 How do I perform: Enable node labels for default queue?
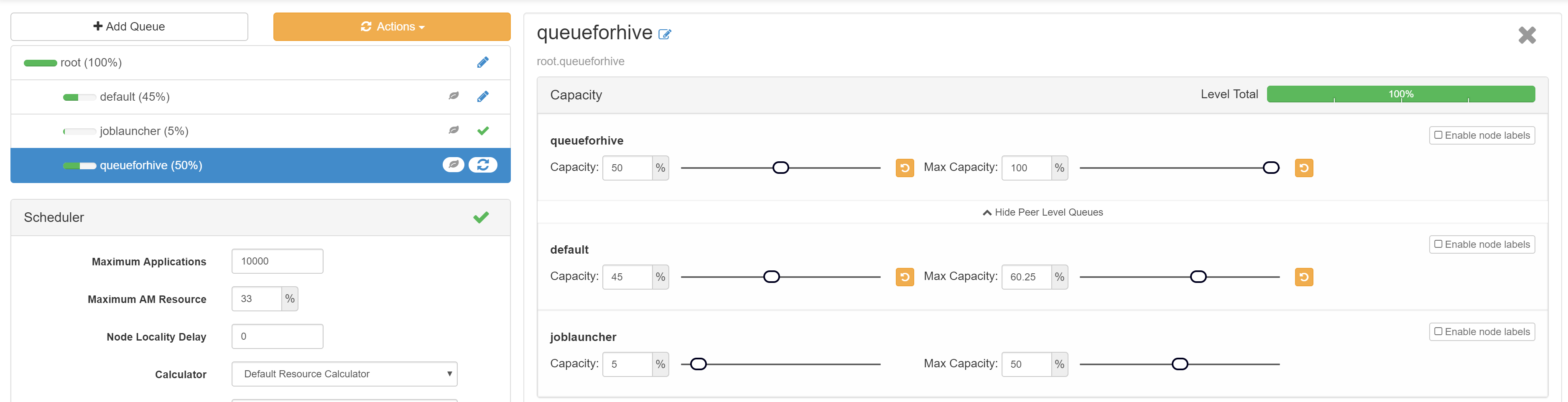[x=1481, y=244]
